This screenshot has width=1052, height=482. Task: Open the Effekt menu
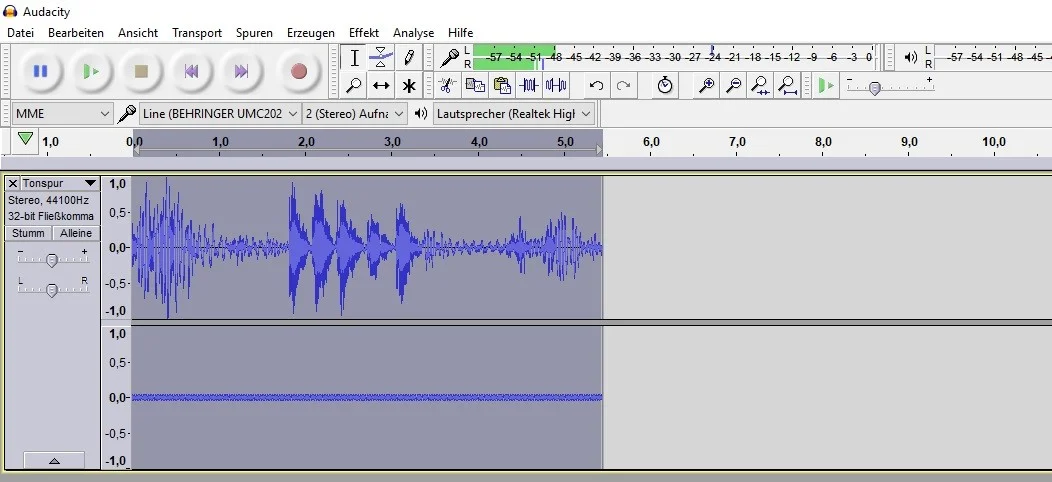pyautogui.click(x=364, y=32)
